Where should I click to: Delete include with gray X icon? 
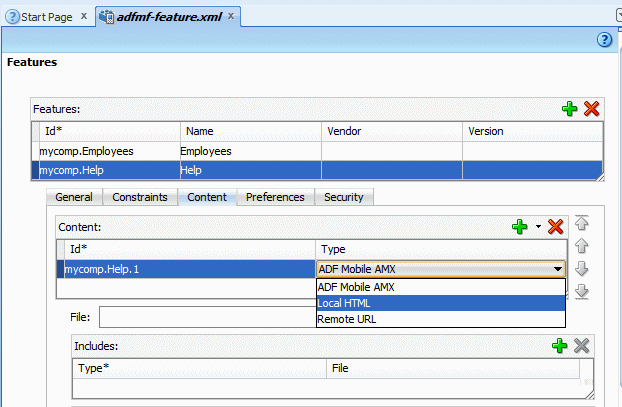582,346
